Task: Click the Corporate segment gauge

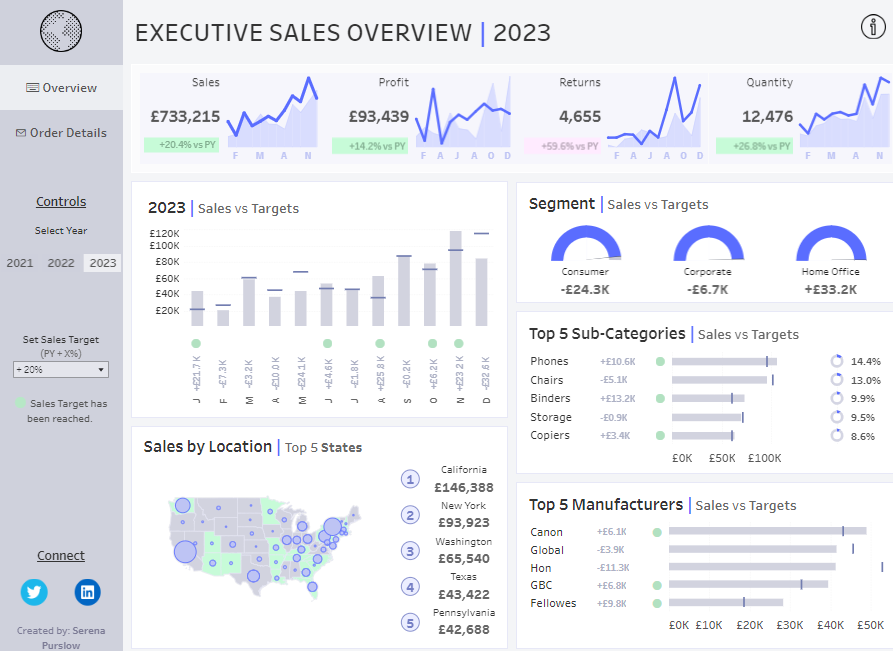Action: point(708,243)
